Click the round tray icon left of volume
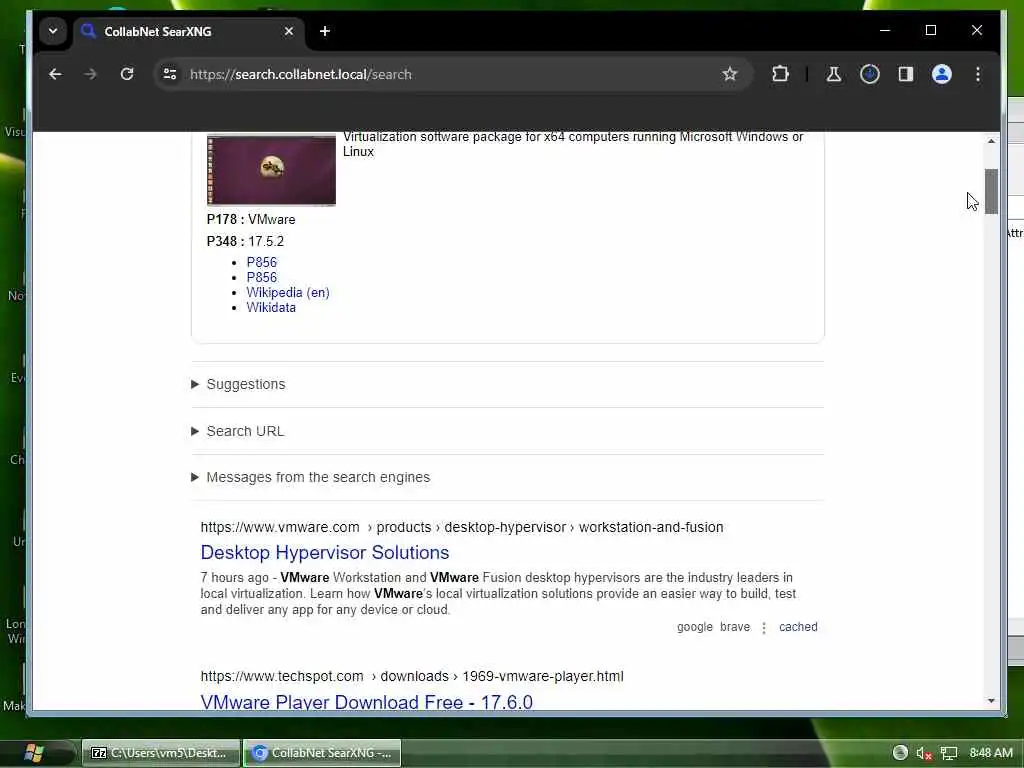Viewport: 1024px width, 768px height. [x=900, y=753]
